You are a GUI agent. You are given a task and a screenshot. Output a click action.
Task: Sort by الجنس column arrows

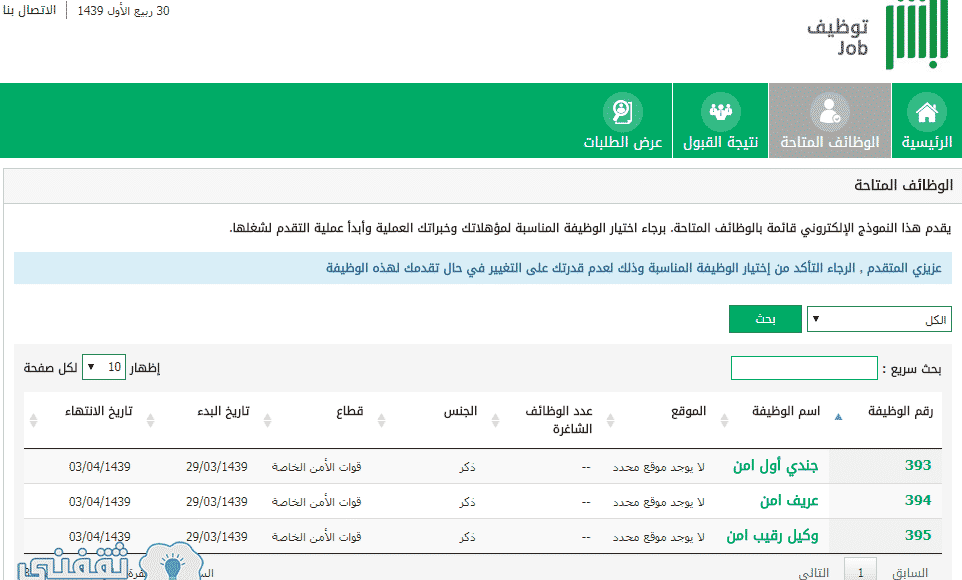click(x=382, y=420)
